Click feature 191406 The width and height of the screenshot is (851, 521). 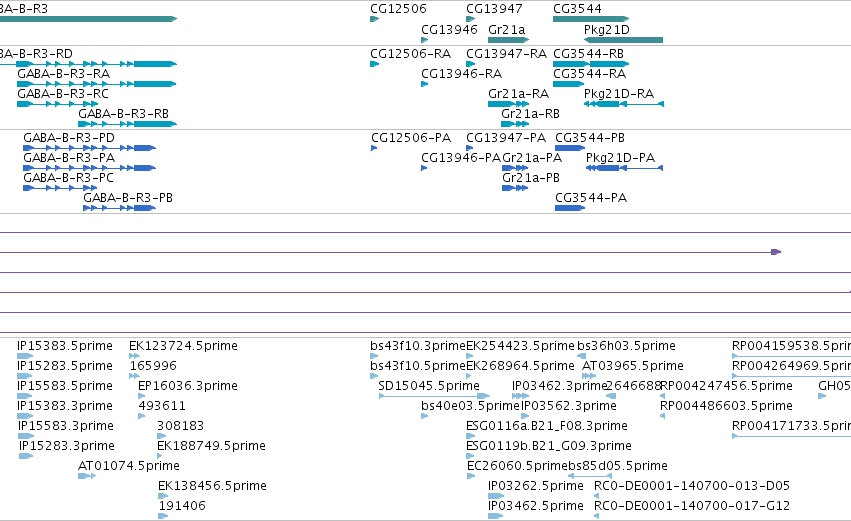[182, 506]
